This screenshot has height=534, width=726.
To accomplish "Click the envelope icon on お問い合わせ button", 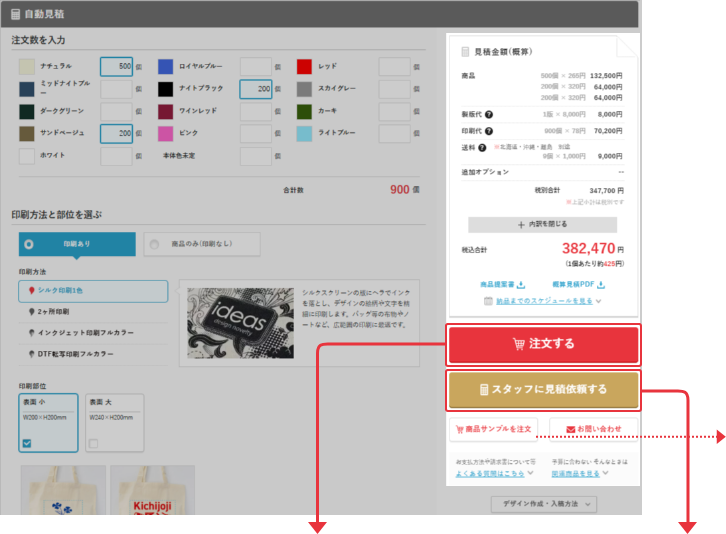I will coord(570,429).
